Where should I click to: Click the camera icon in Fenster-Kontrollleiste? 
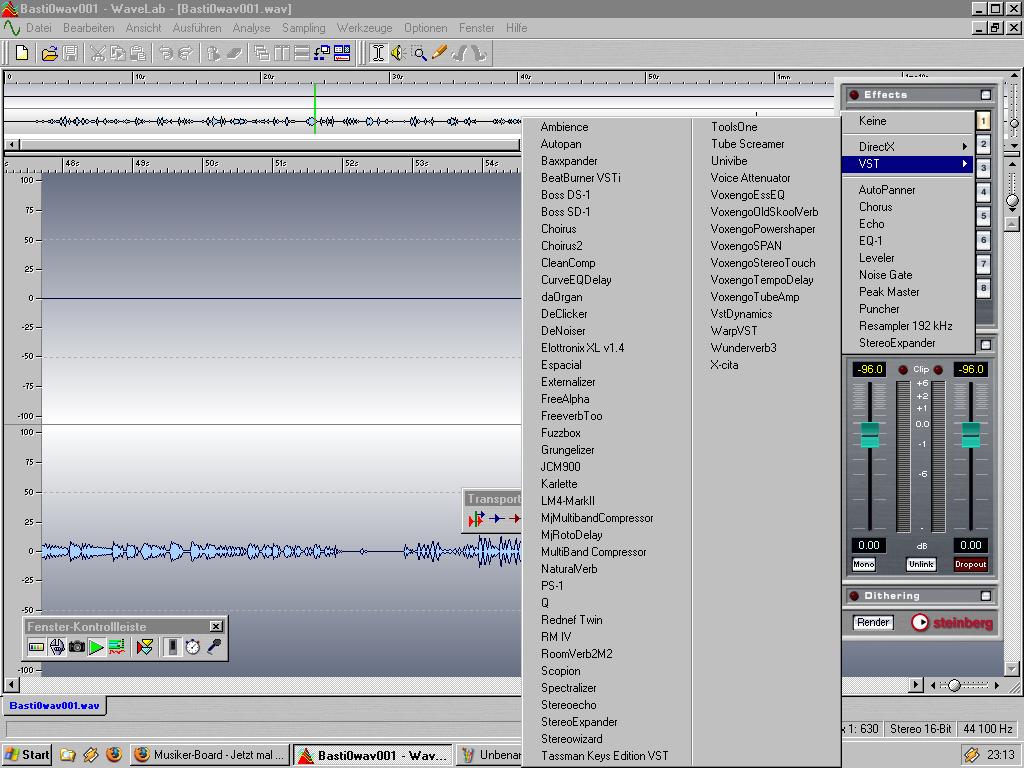(x=77, y=647)
